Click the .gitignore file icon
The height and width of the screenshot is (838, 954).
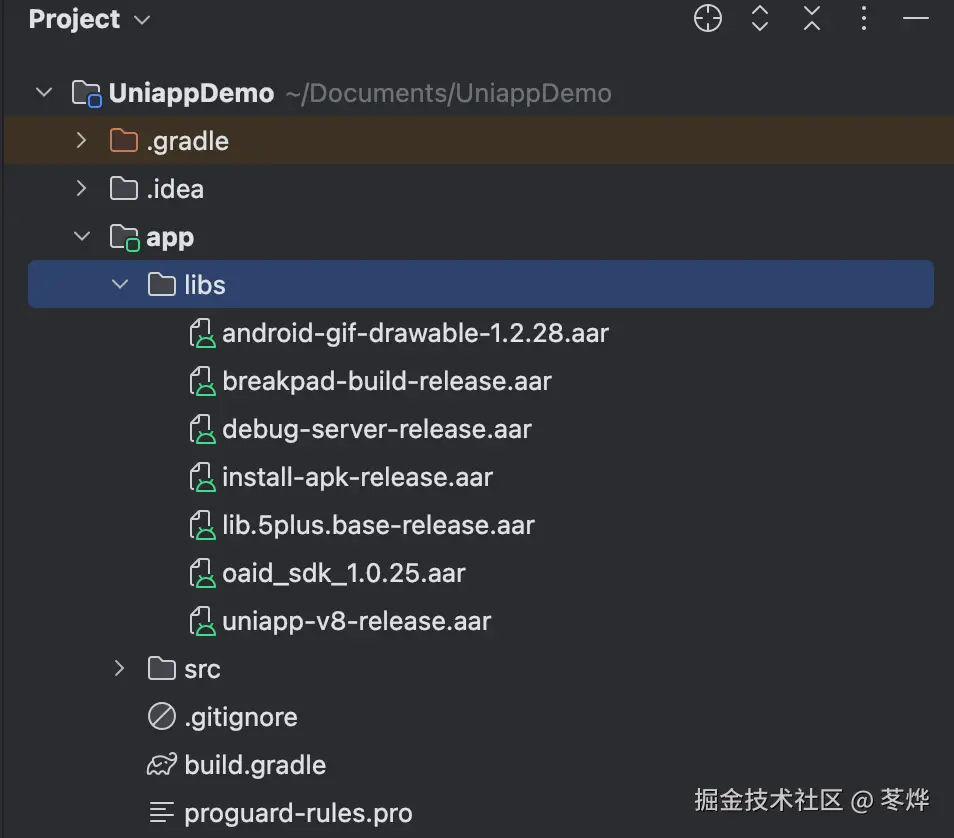(x=161, y=717)
